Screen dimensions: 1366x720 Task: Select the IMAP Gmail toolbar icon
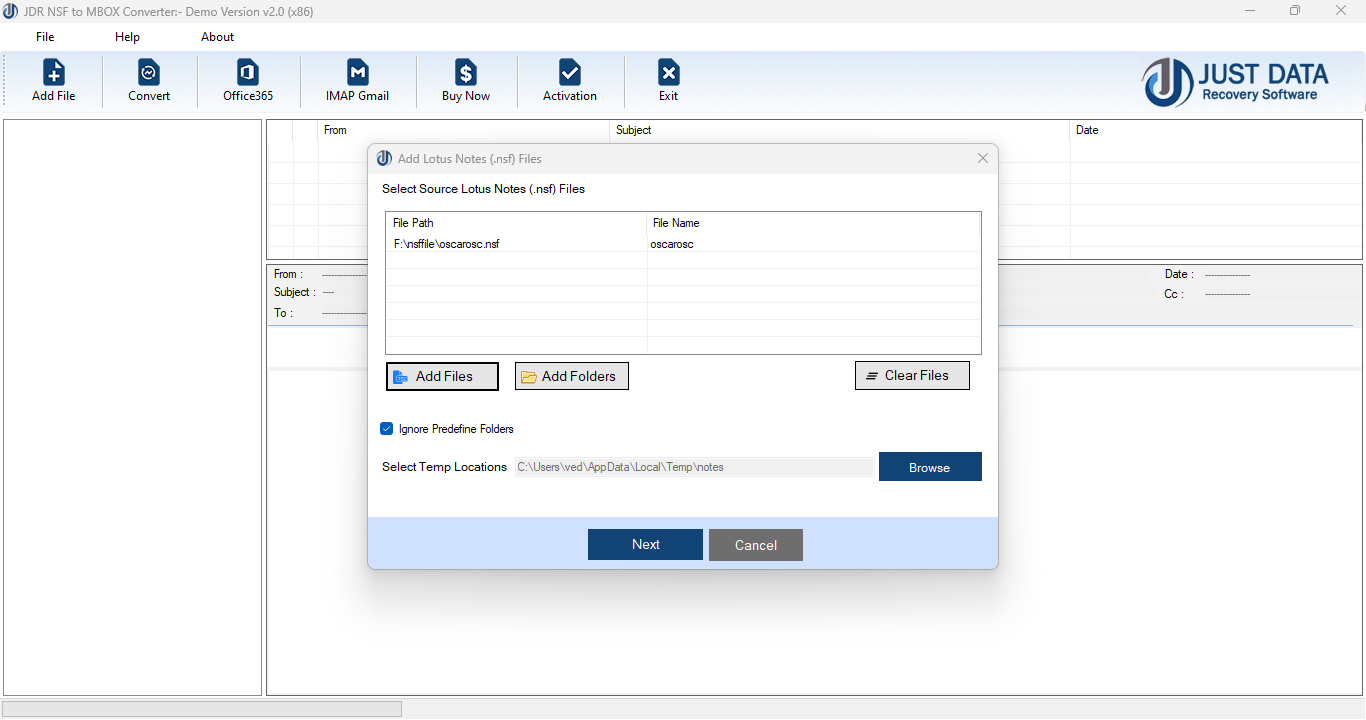pyautogui.click(x=358, y=73)
